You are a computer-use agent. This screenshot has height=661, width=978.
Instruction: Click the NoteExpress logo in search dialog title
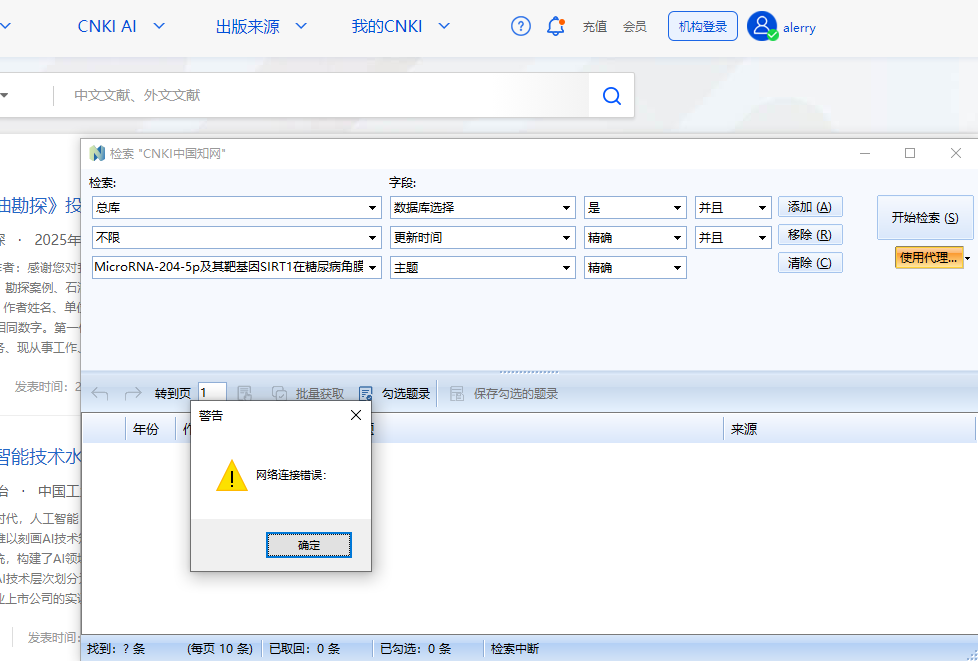(97, 153)
